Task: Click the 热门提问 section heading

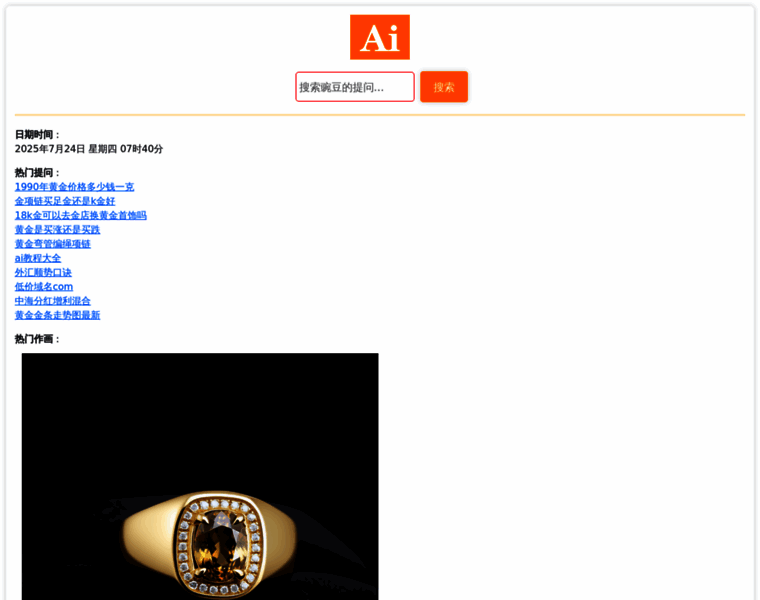Action: coord(37,173)
